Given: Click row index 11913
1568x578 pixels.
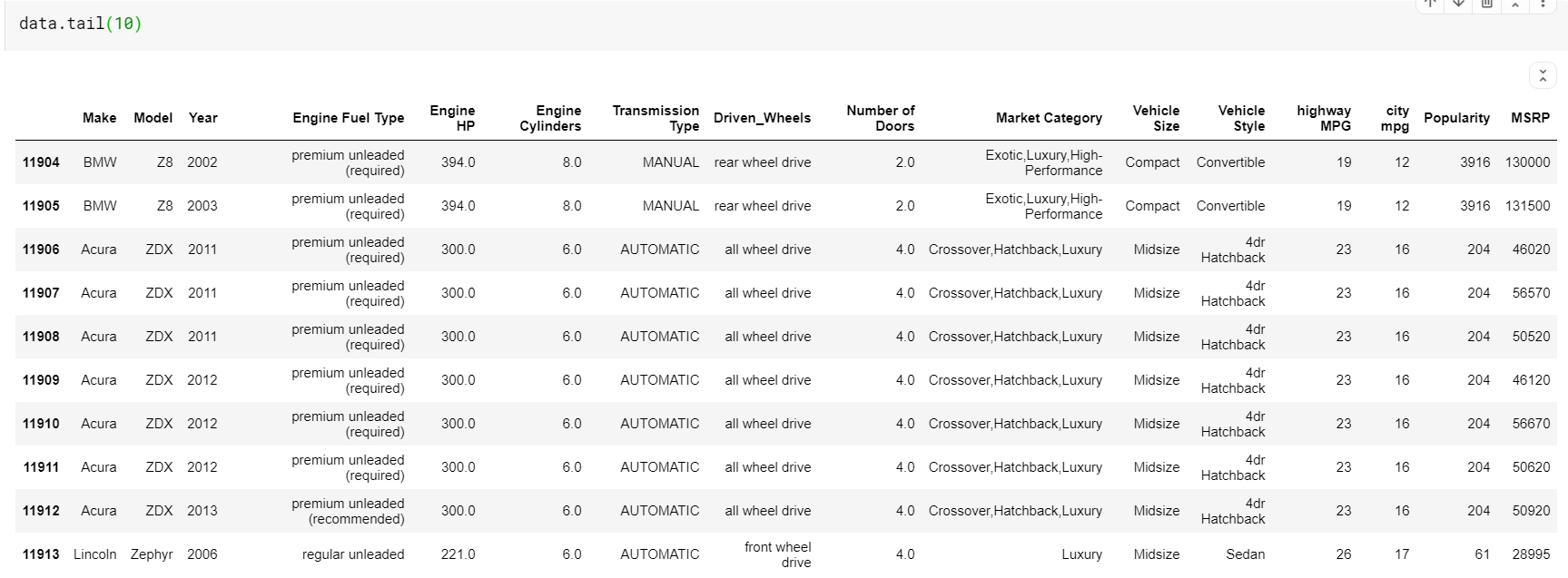Looking at the screenshot, I should (x=41, y=554).
